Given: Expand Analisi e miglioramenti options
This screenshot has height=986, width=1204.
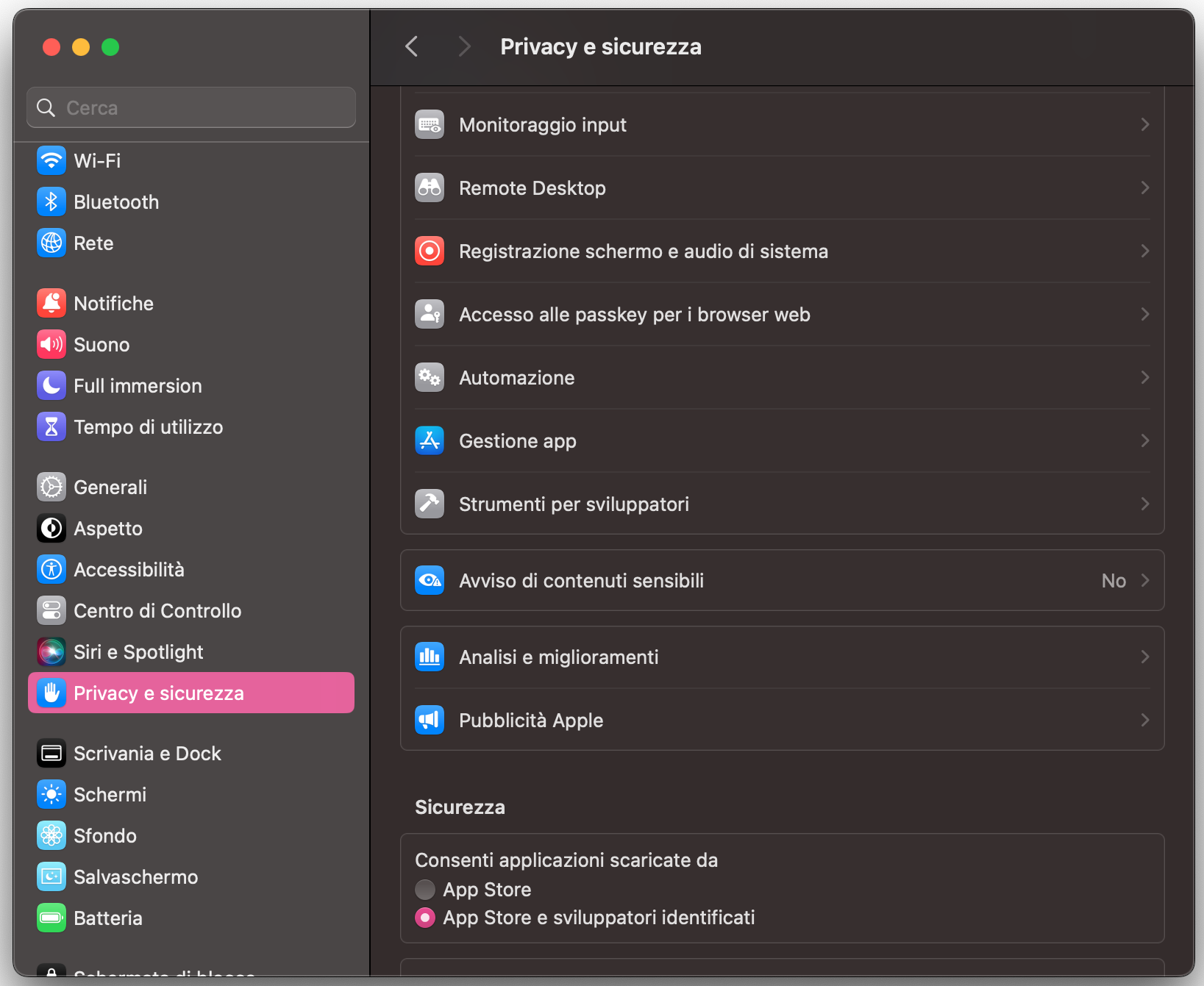Looking at the screenshot, I should 1144,657.
